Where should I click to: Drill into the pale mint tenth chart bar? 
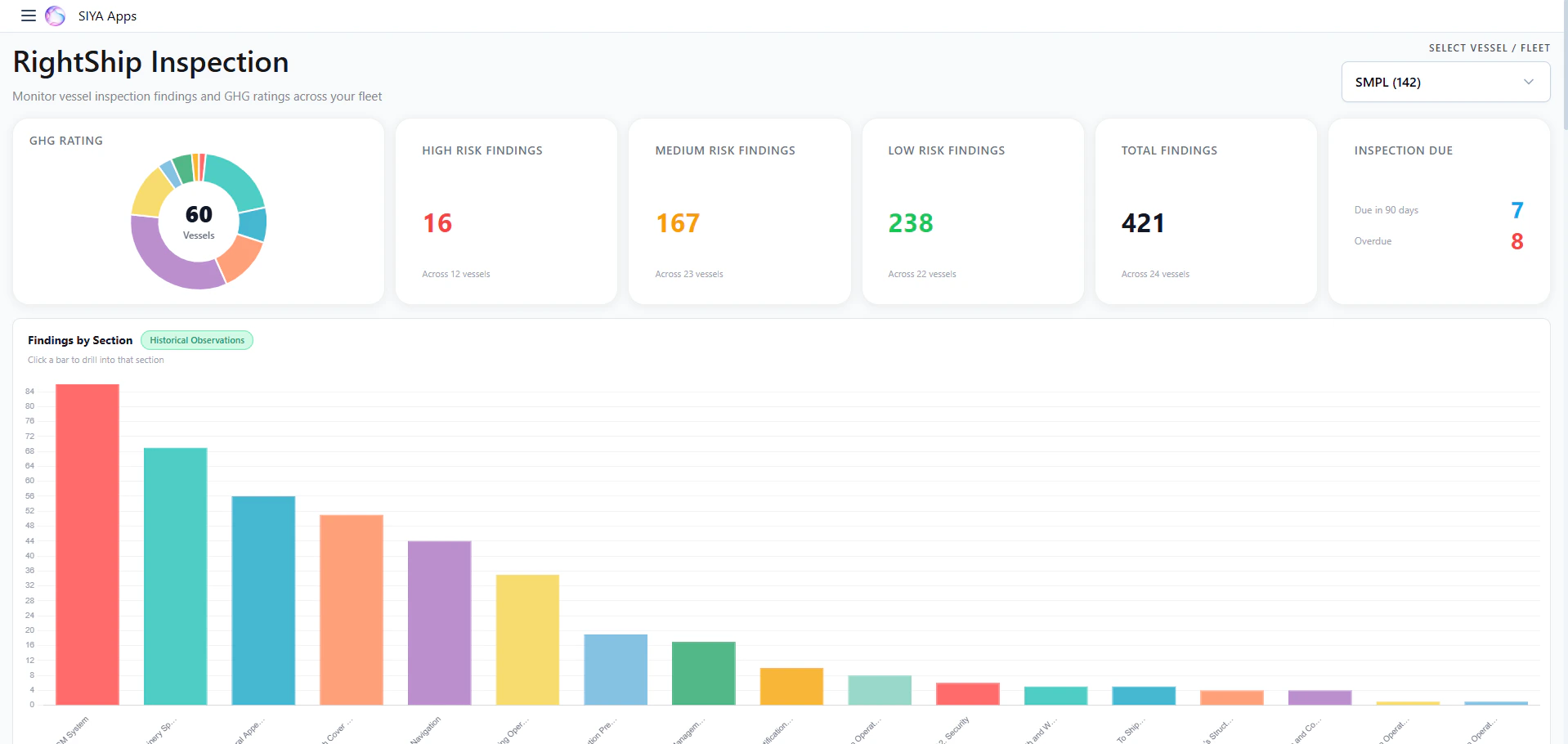coord(880,690)
